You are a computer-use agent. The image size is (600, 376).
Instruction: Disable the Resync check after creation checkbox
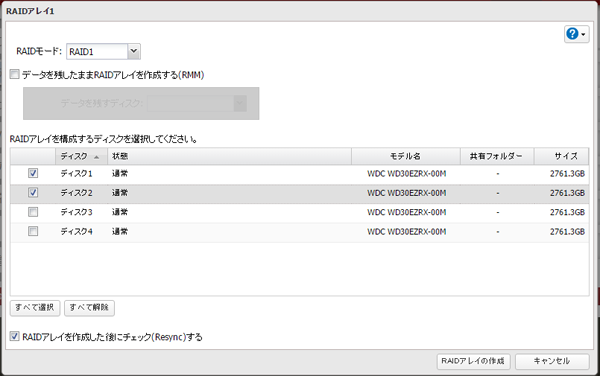tap(15, 337)
